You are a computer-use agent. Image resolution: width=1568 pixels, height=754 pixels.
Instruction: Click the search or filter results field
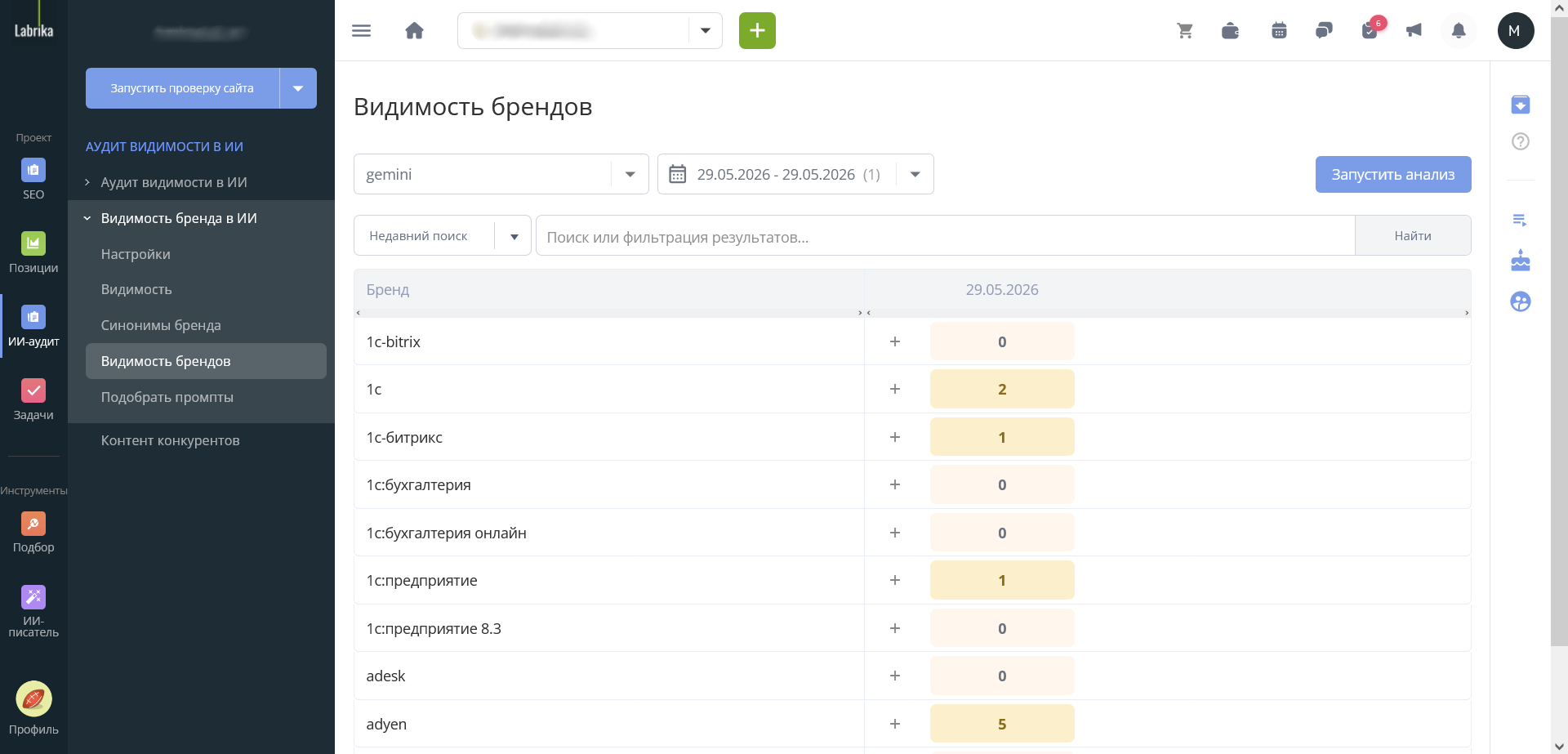(945, 236)
